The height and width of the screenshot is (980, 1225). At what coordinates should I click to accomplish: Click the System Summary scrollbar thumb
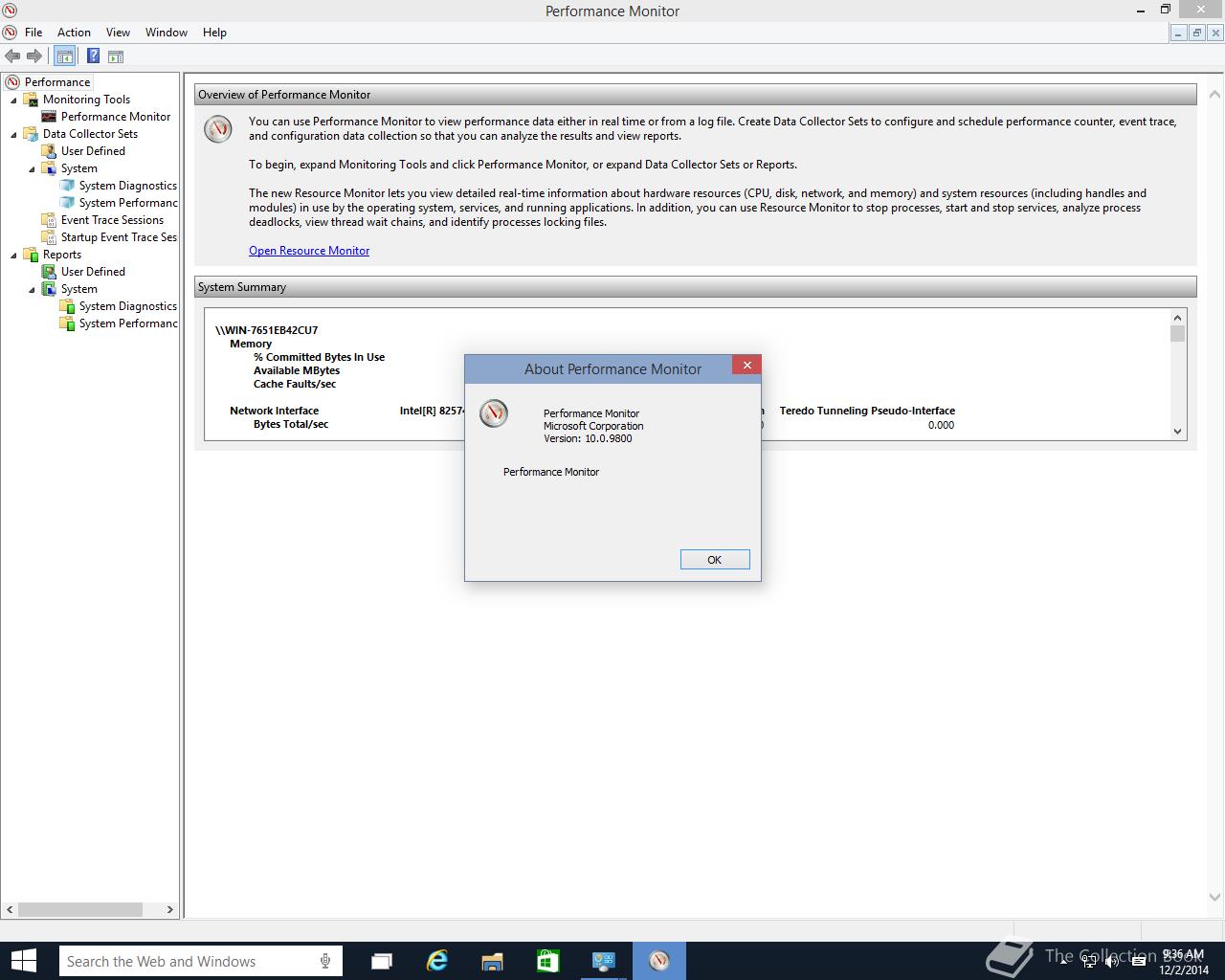click(x=1178, y=334)
